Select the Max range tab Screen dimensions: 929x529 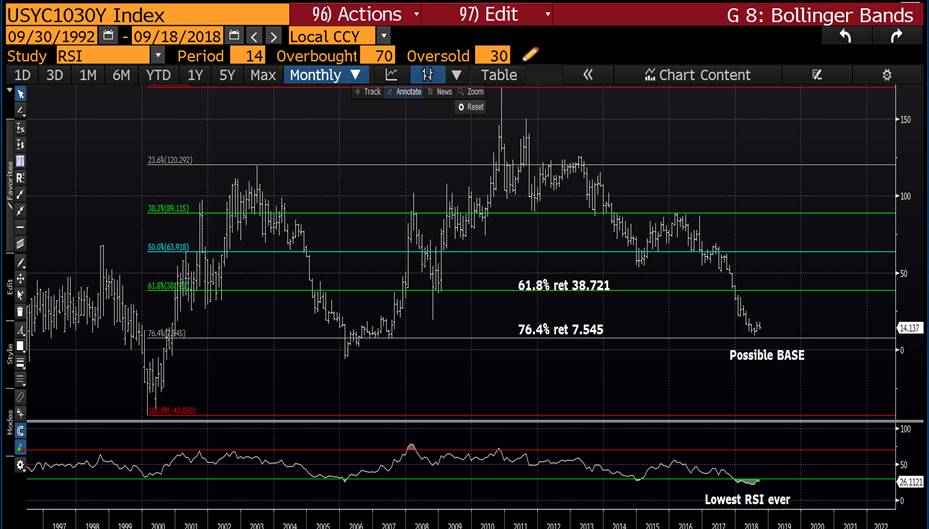(x=263, y=75)
